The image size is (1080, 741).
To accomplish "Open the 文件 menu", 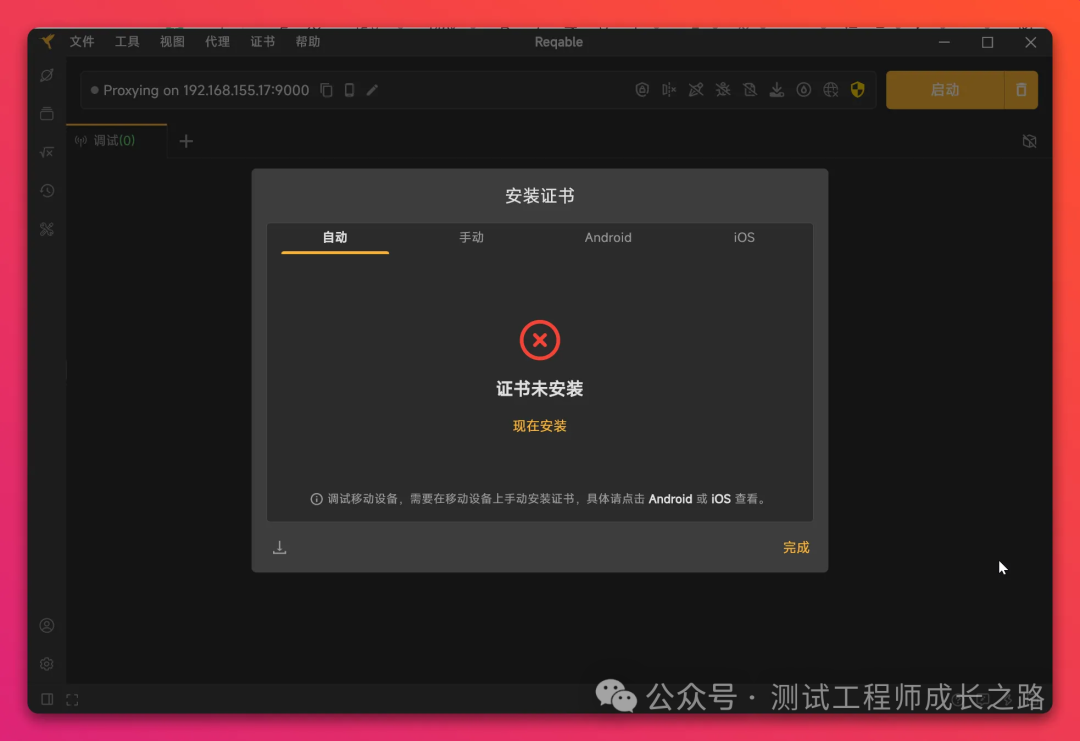I will tap(82, 42).
